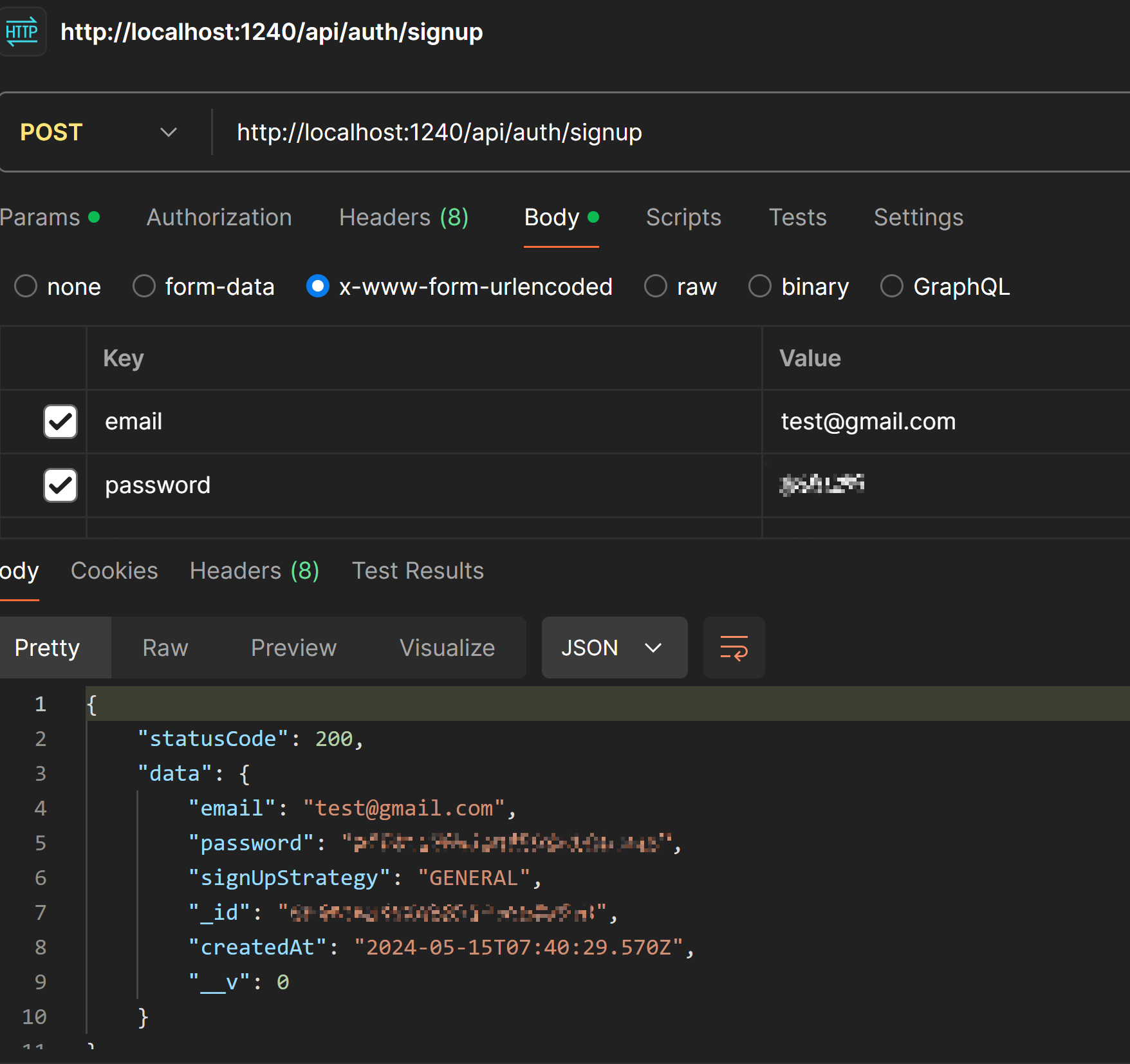Uncheck the password parameter checkbox
This screenshot has height=1064, width=1130.
pyautogui.click(x=60, y=485)
